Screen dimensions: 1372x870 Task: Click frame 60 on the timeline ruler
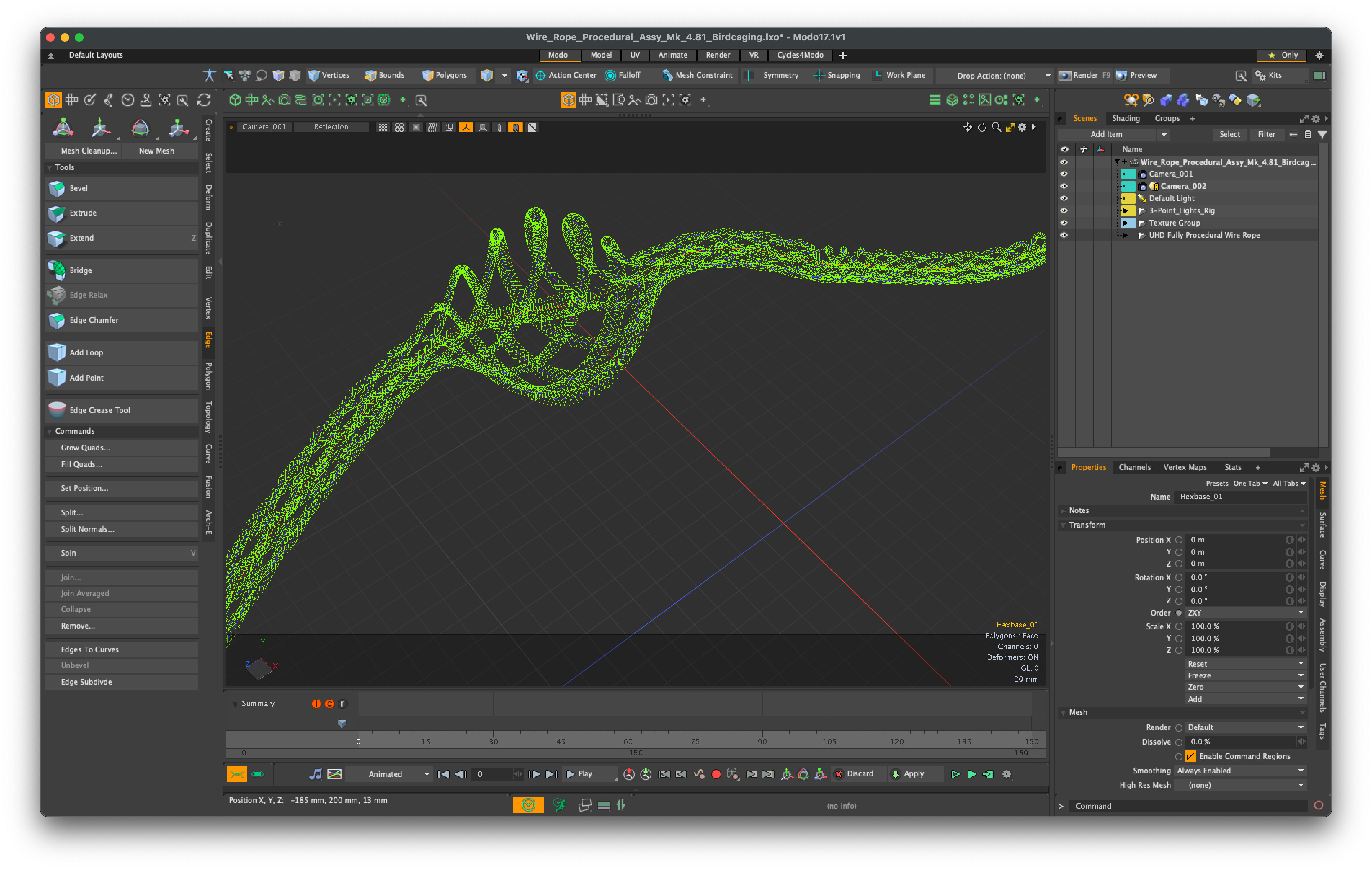coord(628,742)
